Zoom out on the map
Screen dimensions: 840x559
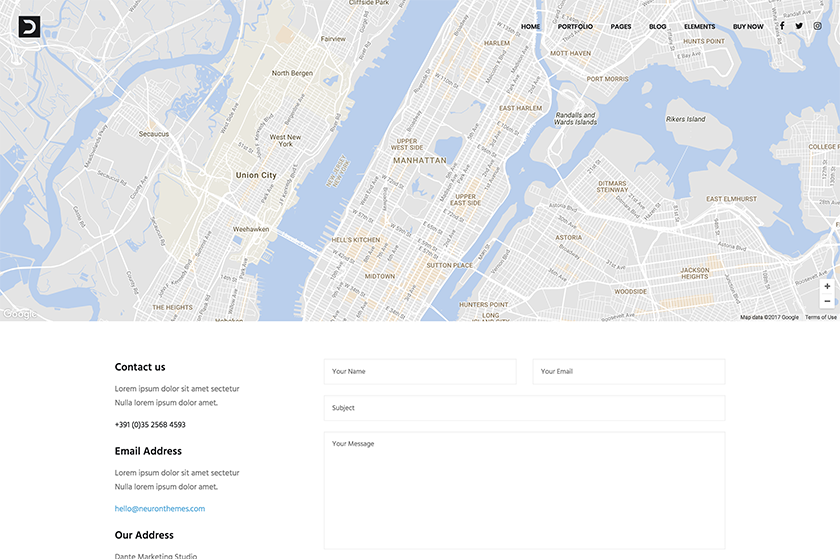827,301
